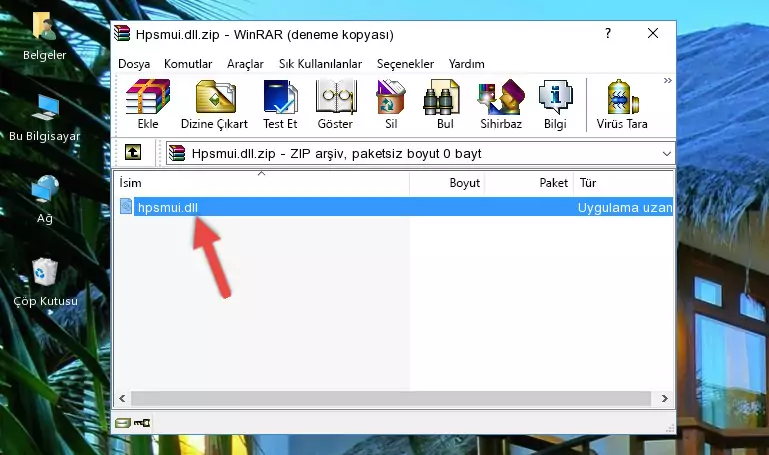
Task: Start Virüs Tara virus scan
Action: tap(622, 104)
